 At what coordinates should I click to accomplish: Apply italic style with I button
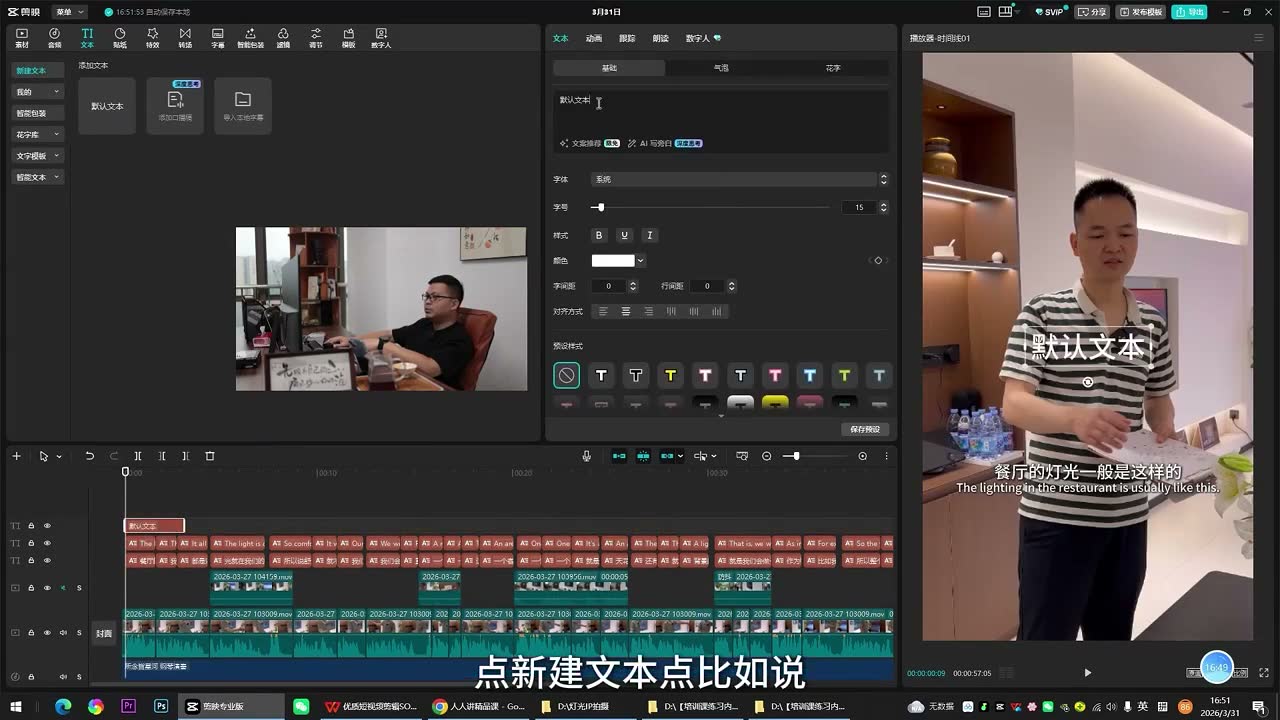point(649,235)
